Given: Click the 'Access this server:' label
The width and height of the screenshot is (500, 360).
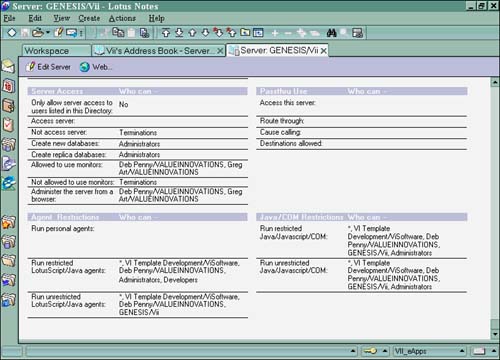Looking at the screenshot, I should pyautogui.click(x=288, y=103).
